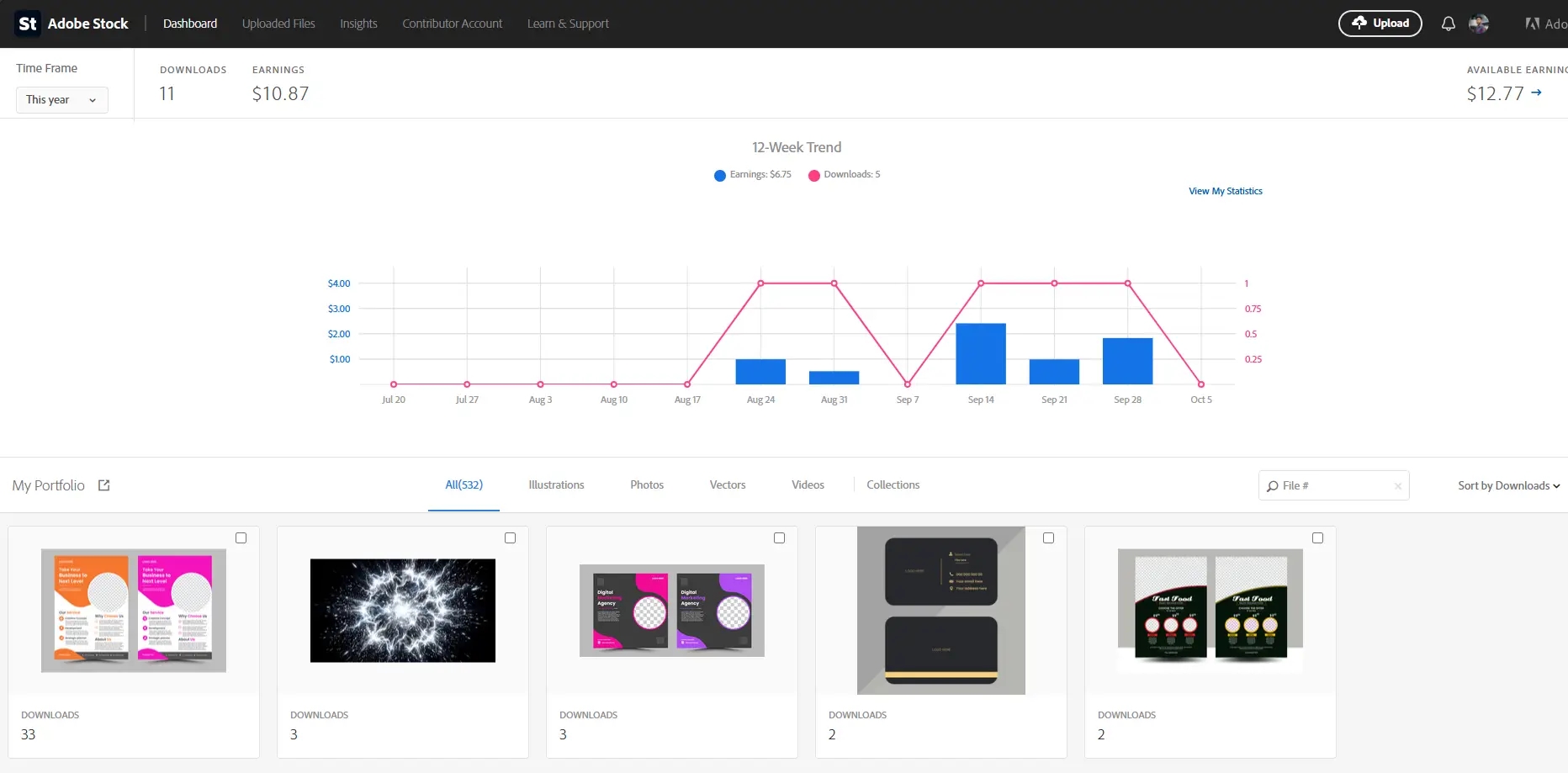Switch to the Collections tab
Viewport: 1568px width, 773px height.
[893, 485]
